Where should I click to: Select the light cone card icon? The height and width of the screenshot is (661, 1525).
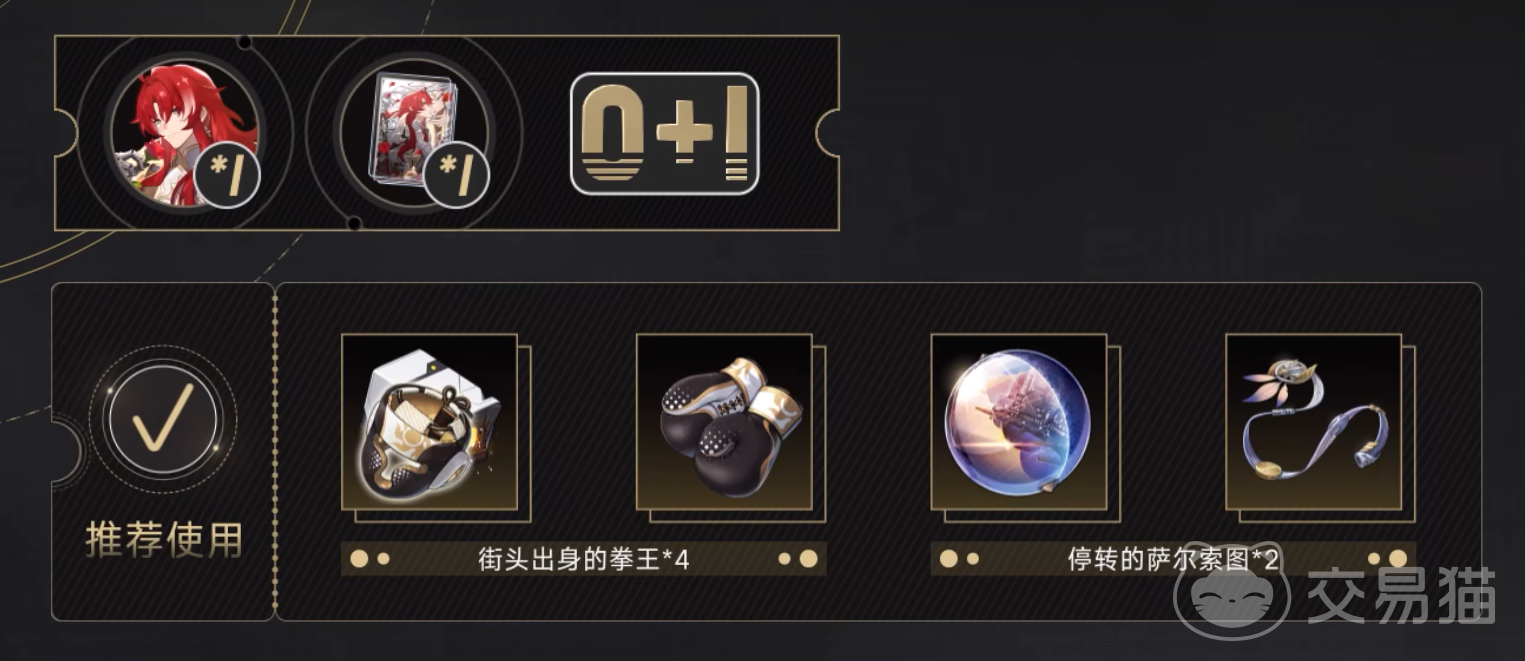[x=413, y=133]
